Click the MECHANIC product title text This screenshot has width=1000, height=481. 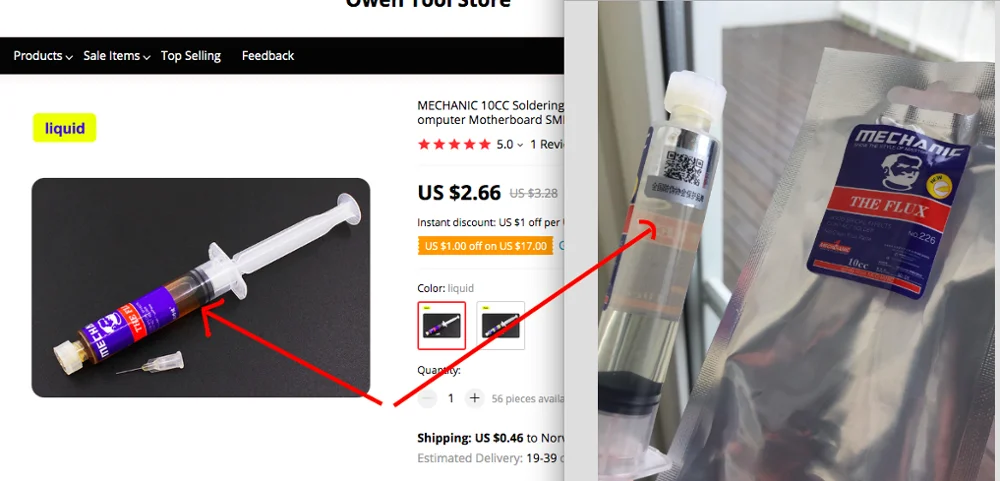[x=490, y=112]
